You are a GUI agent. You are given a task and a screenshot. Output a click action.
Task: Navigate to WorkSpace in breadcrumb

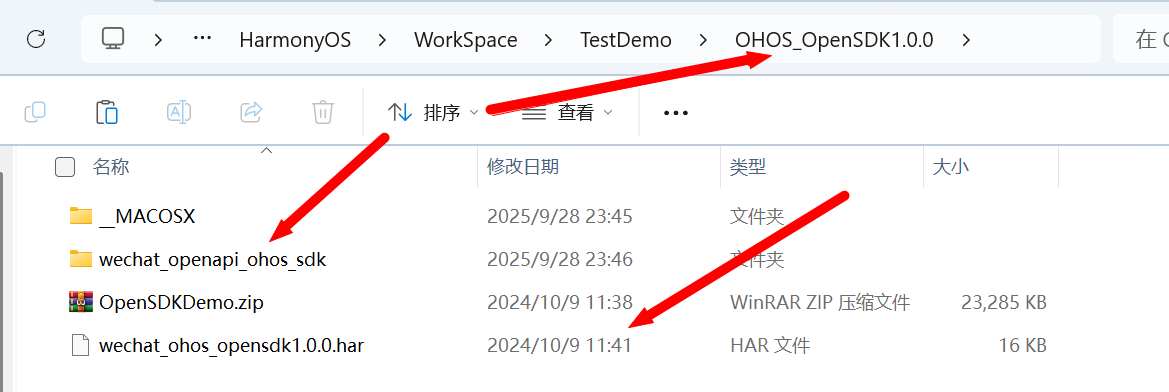point(466,39)
